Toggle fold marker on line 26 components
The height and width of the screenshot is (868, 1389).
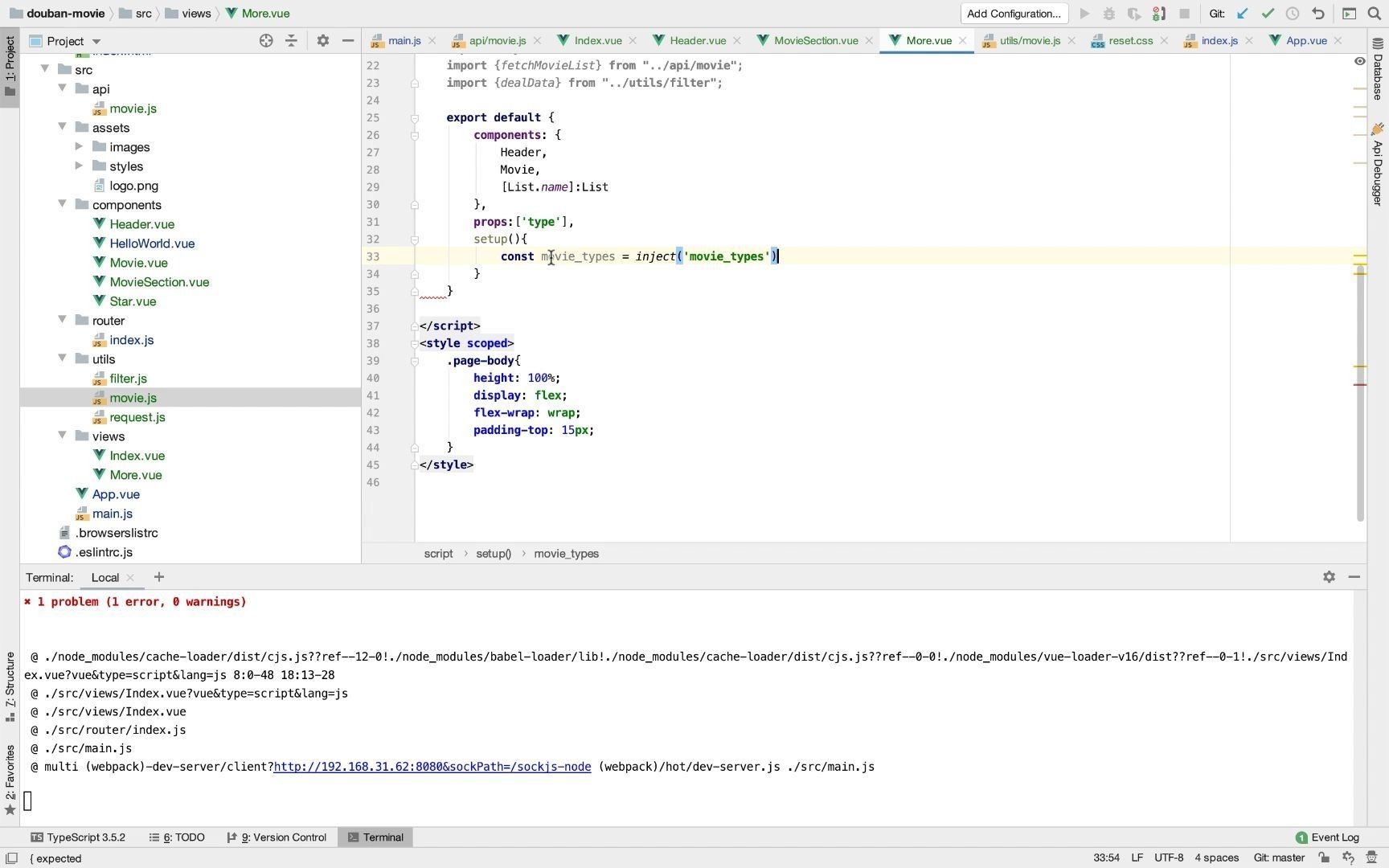[415, 136]
